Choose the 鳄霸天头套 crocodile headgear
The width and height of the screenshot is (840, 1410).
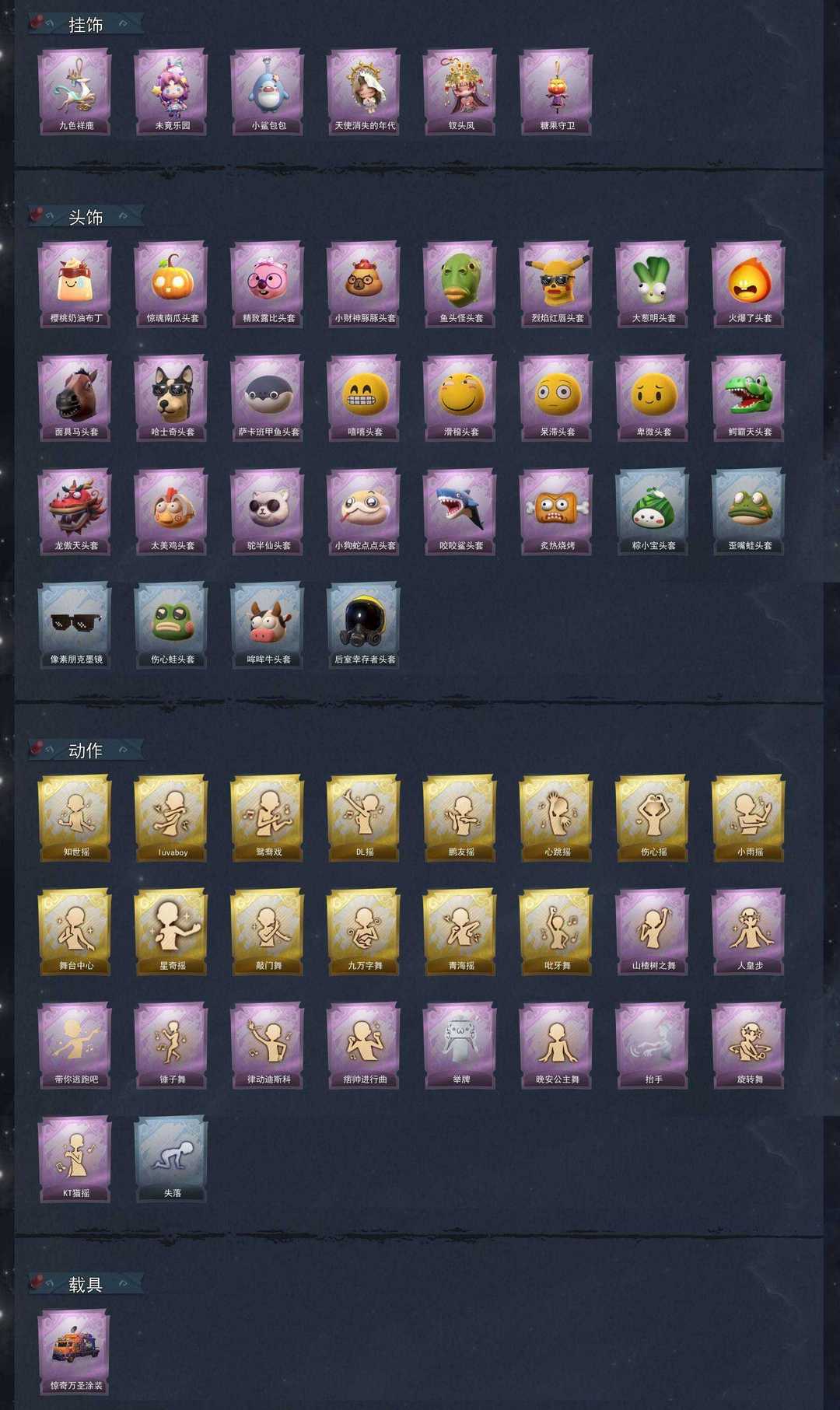tap(749, 398)
